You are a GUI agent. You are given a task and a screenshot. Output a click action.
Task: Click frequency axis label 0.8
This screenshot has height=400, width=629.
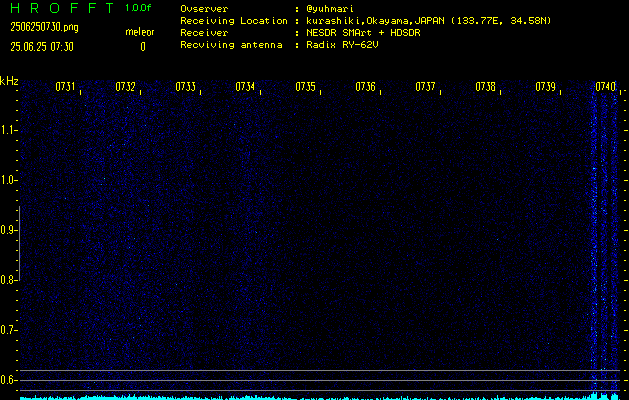point(8,280)
